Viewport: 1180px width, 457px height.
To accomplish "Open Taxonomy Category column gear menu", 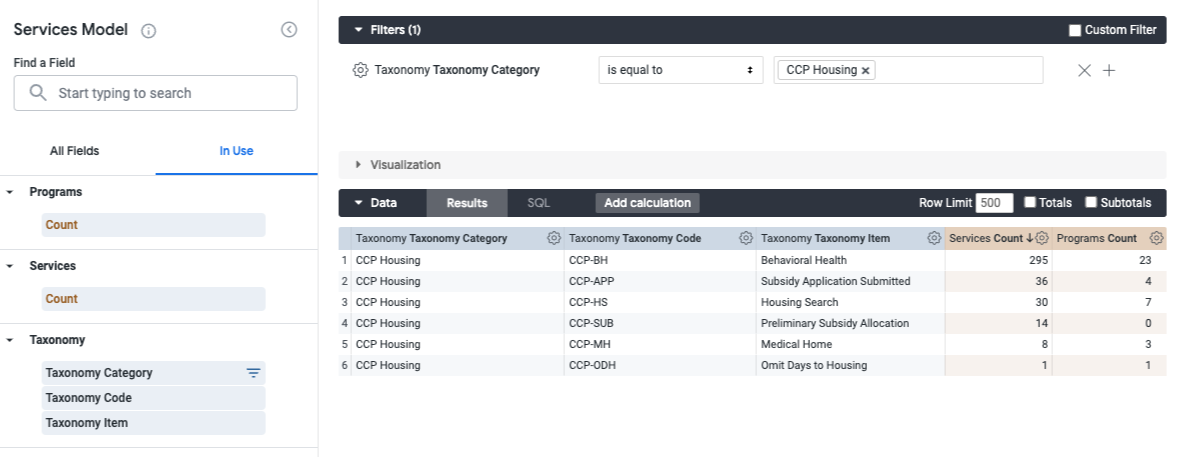I will [x=554, y=238].
